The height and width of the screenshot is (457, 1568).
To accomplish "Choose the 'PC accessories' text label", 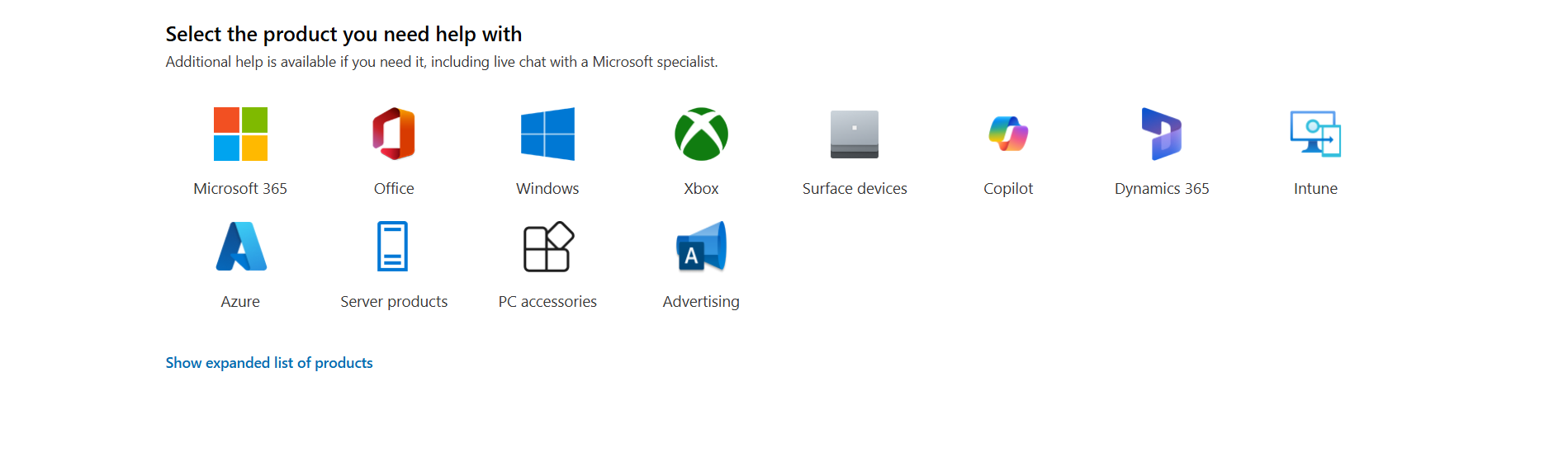I will click(547, 302).
